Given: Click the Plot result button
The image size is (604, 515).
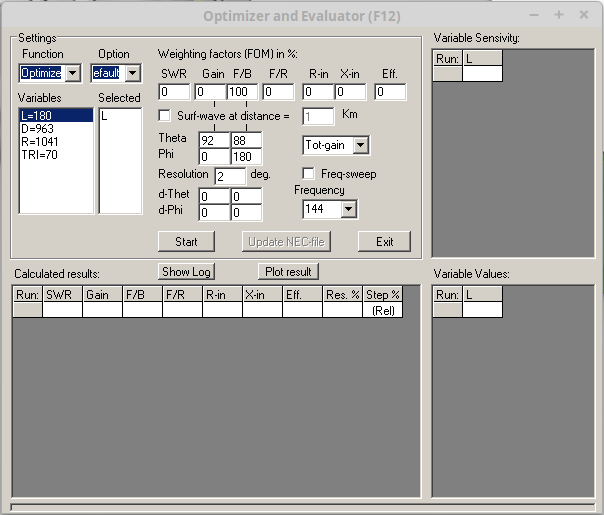Looking at the screenshot, I should tap(288, 272).
